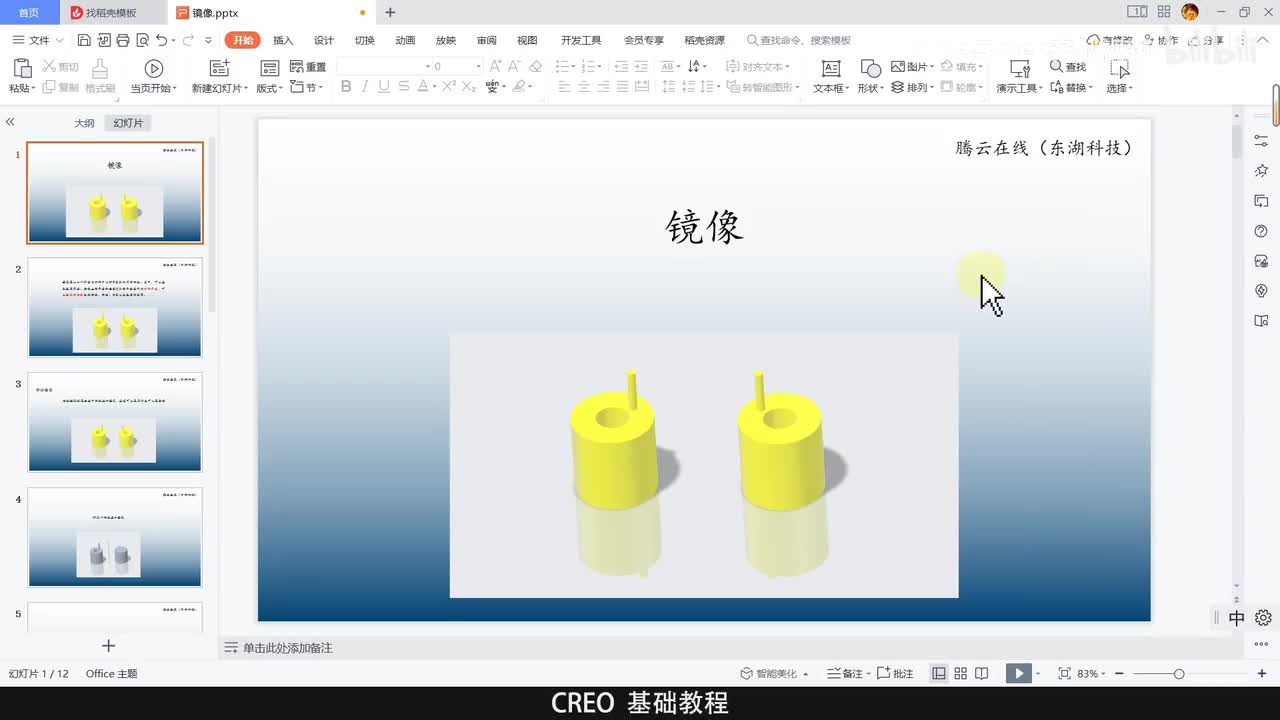The width and height of the screenshot is (1280, 720).
Task: Toggle Strikethrough formatting
Action: [403, 87]
